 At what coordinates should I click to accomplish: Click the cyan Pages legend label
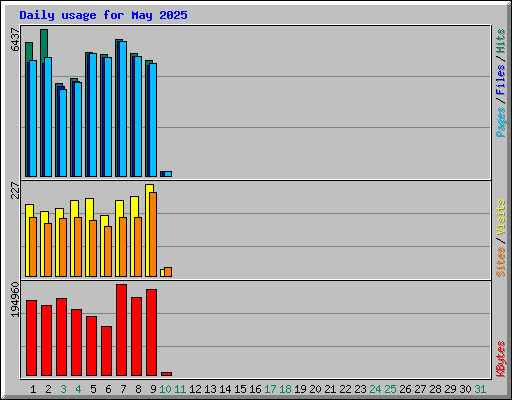click(500, 122)
